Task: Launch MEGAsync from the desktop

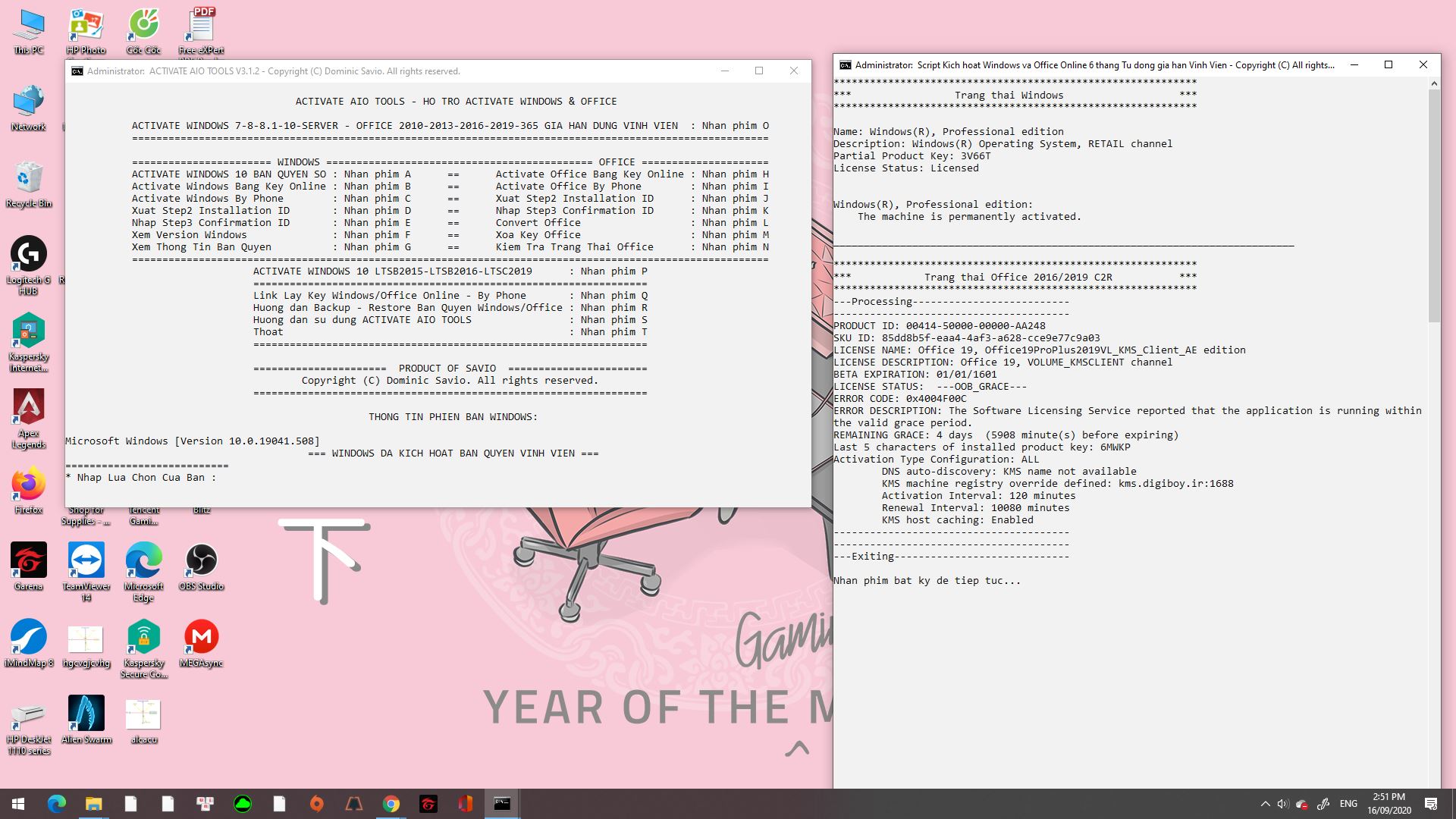Action: [x=201, y=638]
